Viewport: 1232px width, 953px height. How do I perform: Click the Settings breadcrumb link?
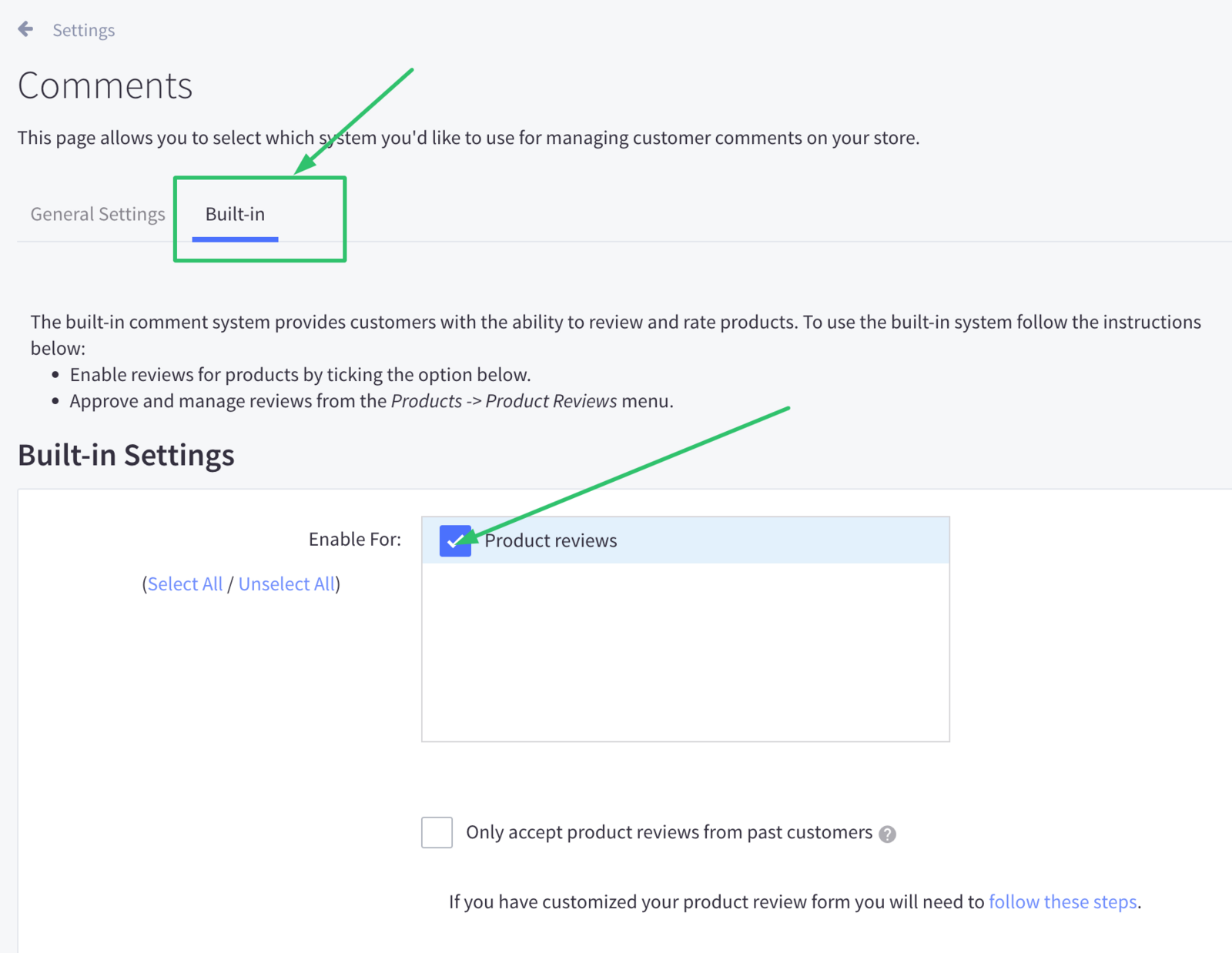(83, 30)
